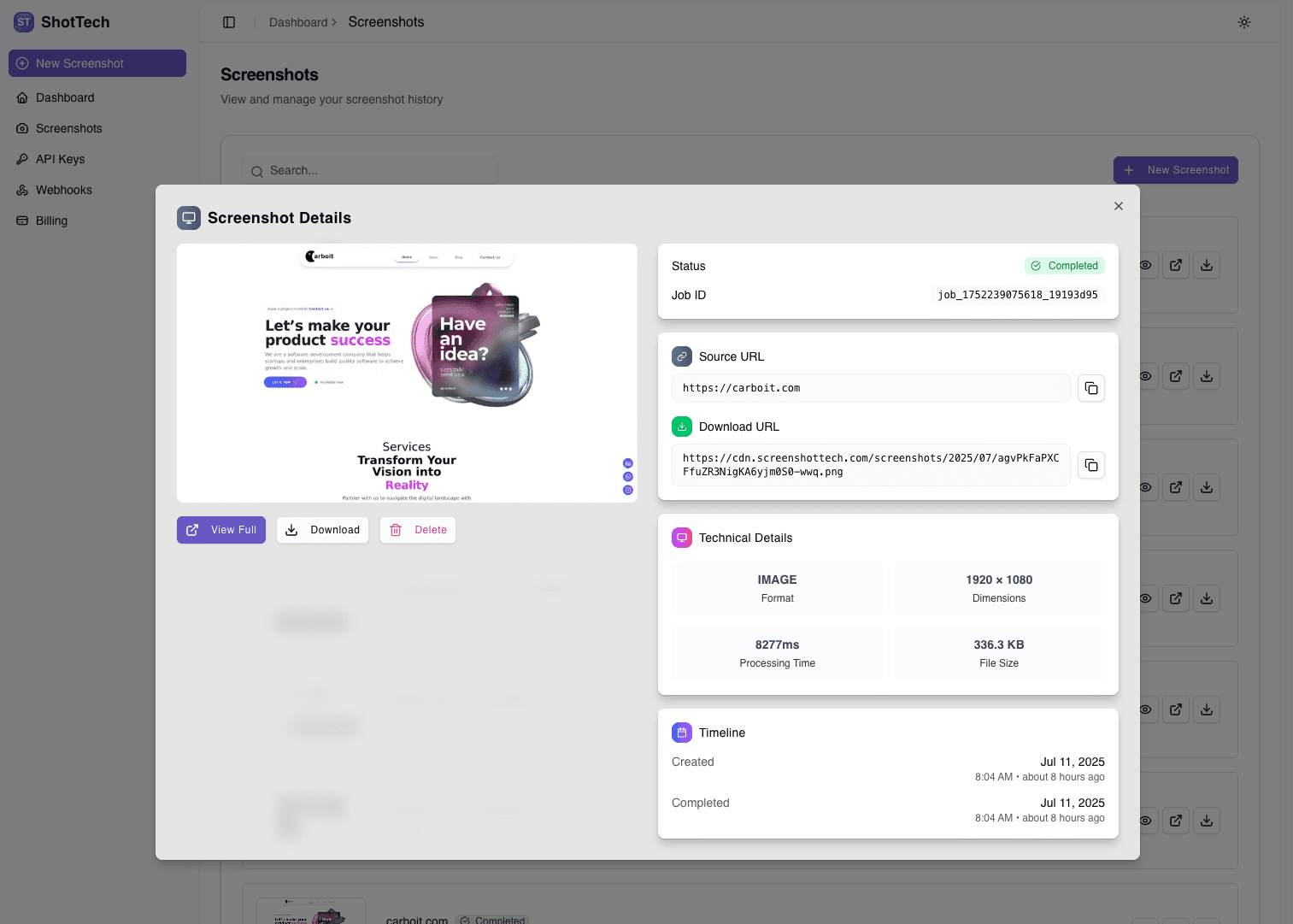Click the View Full button
Viewport: 1293px width, 924px height.
[221, 530]
